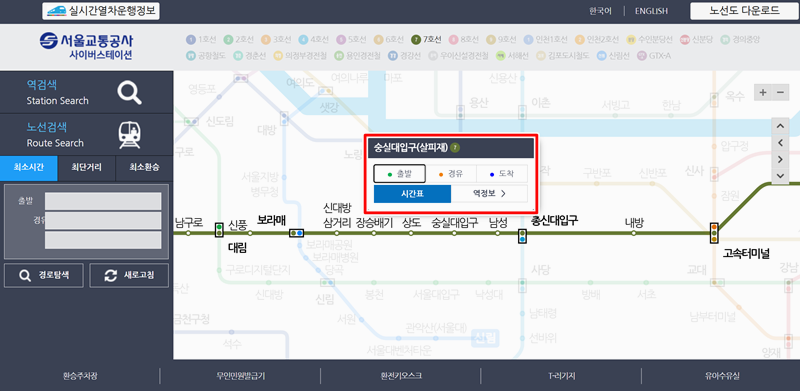Select the 경강선 line icon
800x391 pixels.
click(x=393, y=55)
